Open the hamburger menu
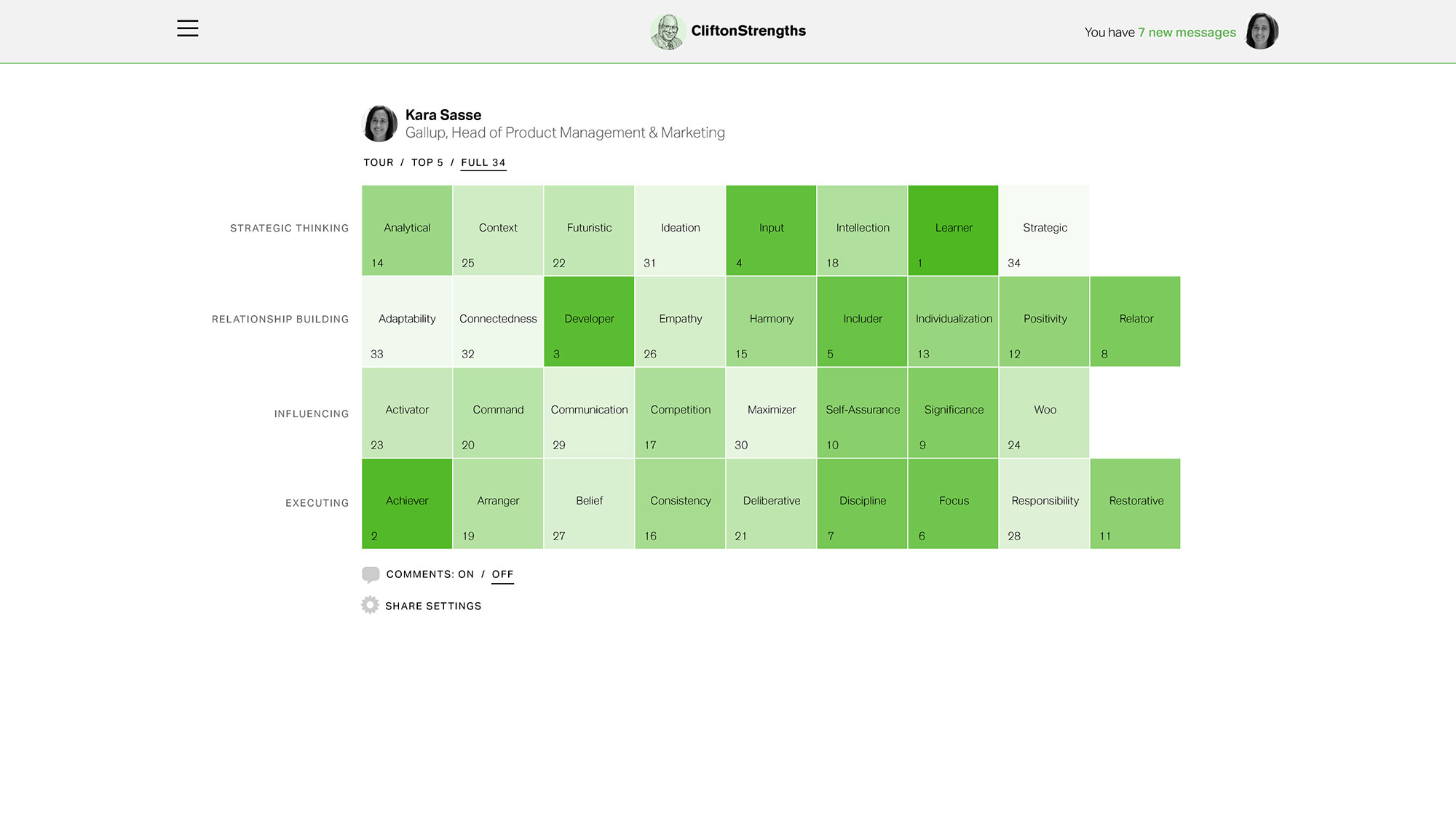 [188, 28]
